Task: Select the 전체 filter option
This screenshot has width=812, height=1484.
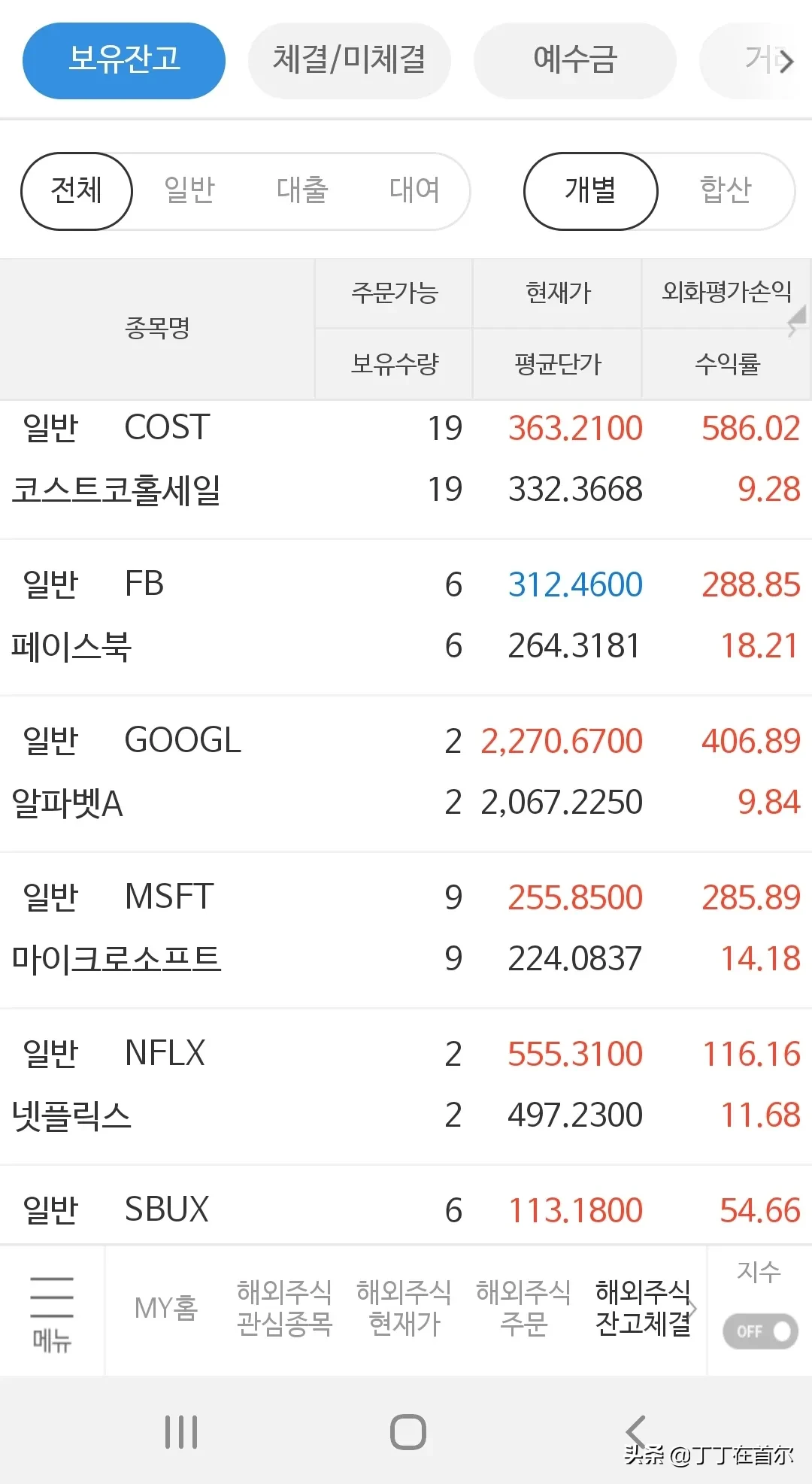Action: (x=77, y=190)
